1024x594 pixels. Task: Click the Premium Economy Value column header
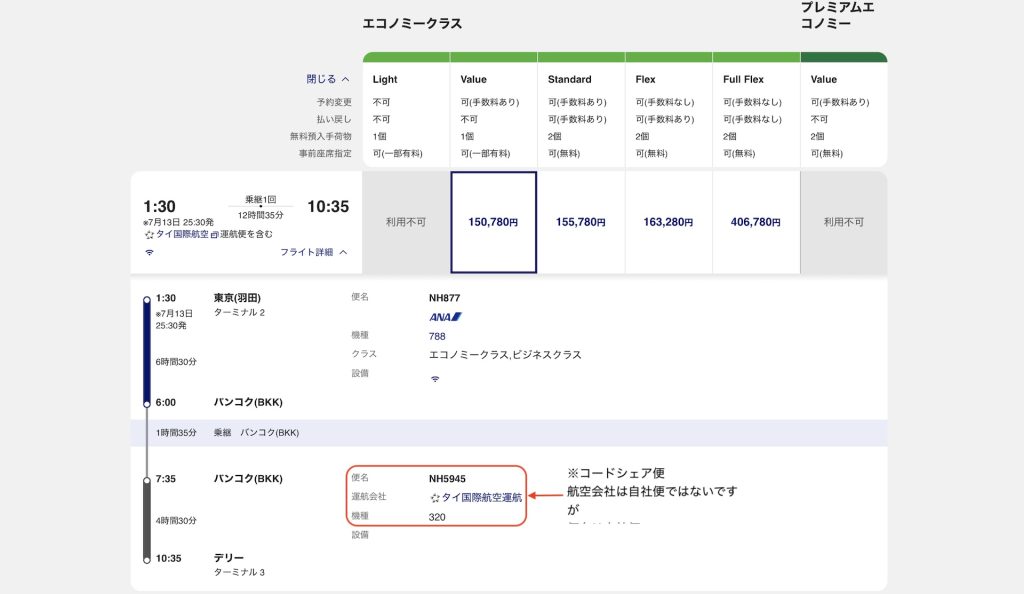click(824, 79)
